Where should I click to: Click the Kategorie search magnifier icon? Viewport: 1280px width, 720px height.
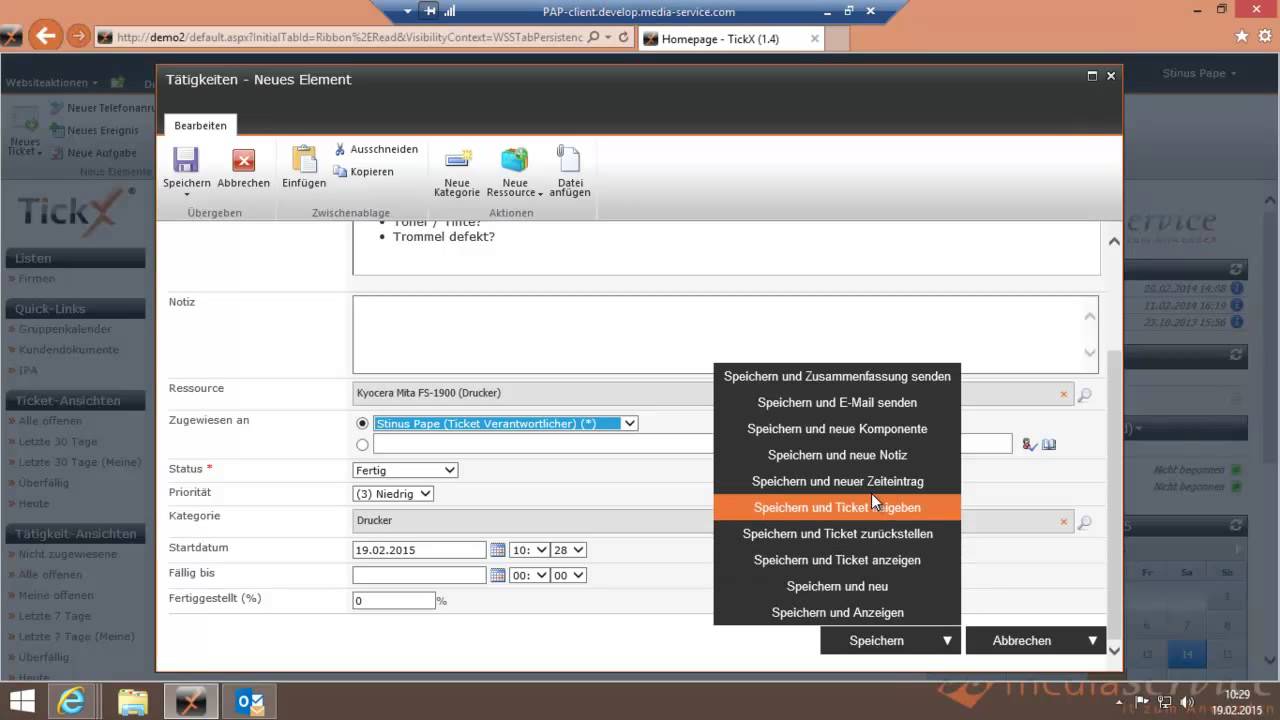point(1085,521)
